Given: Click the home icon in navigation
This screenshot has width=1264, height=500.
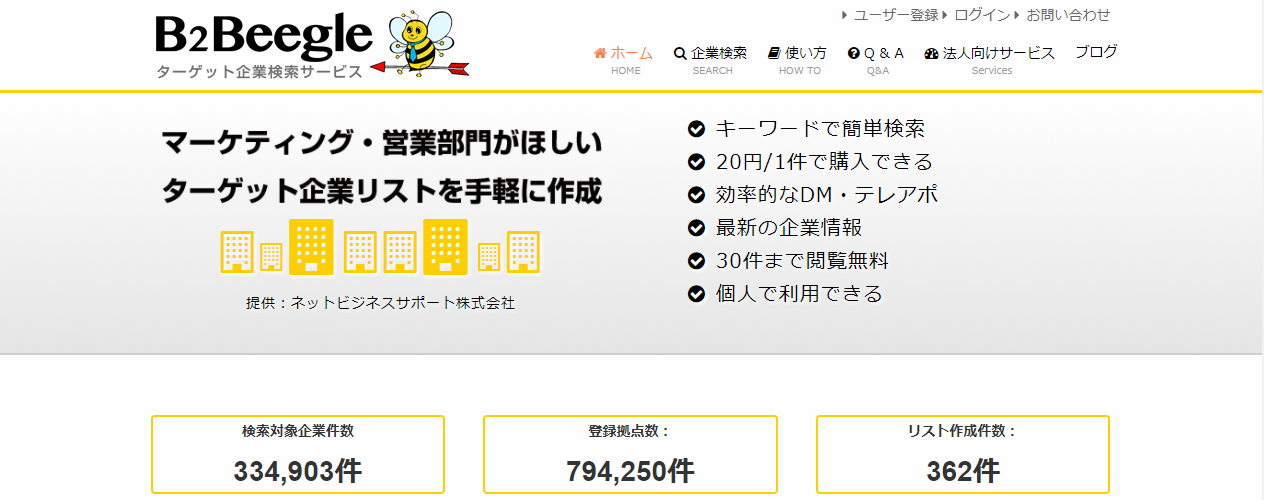Looking at the screenshot, I should pos(600,54).
